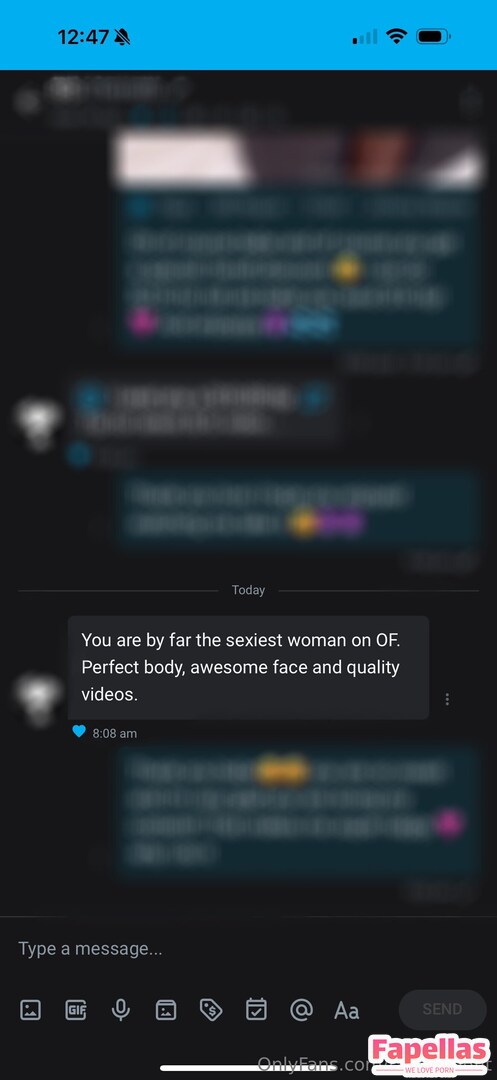Tap the back arrow in chat header
The width and height of the screenshot is (497, 1080).
tap(27, 102)
